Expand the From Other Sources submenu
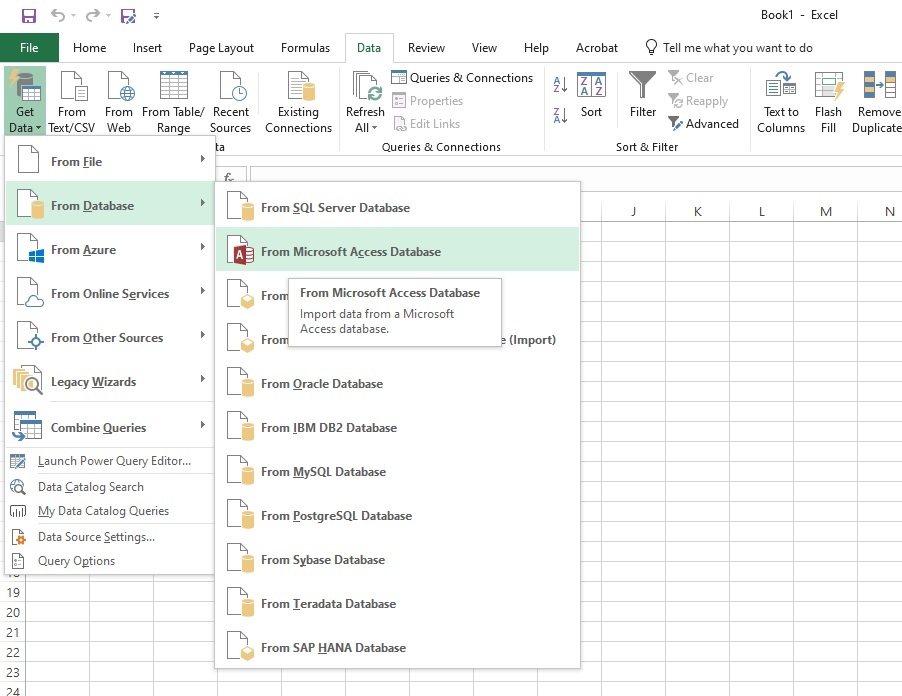This screenshot has width=902, height=696. [x=109, y=336]
